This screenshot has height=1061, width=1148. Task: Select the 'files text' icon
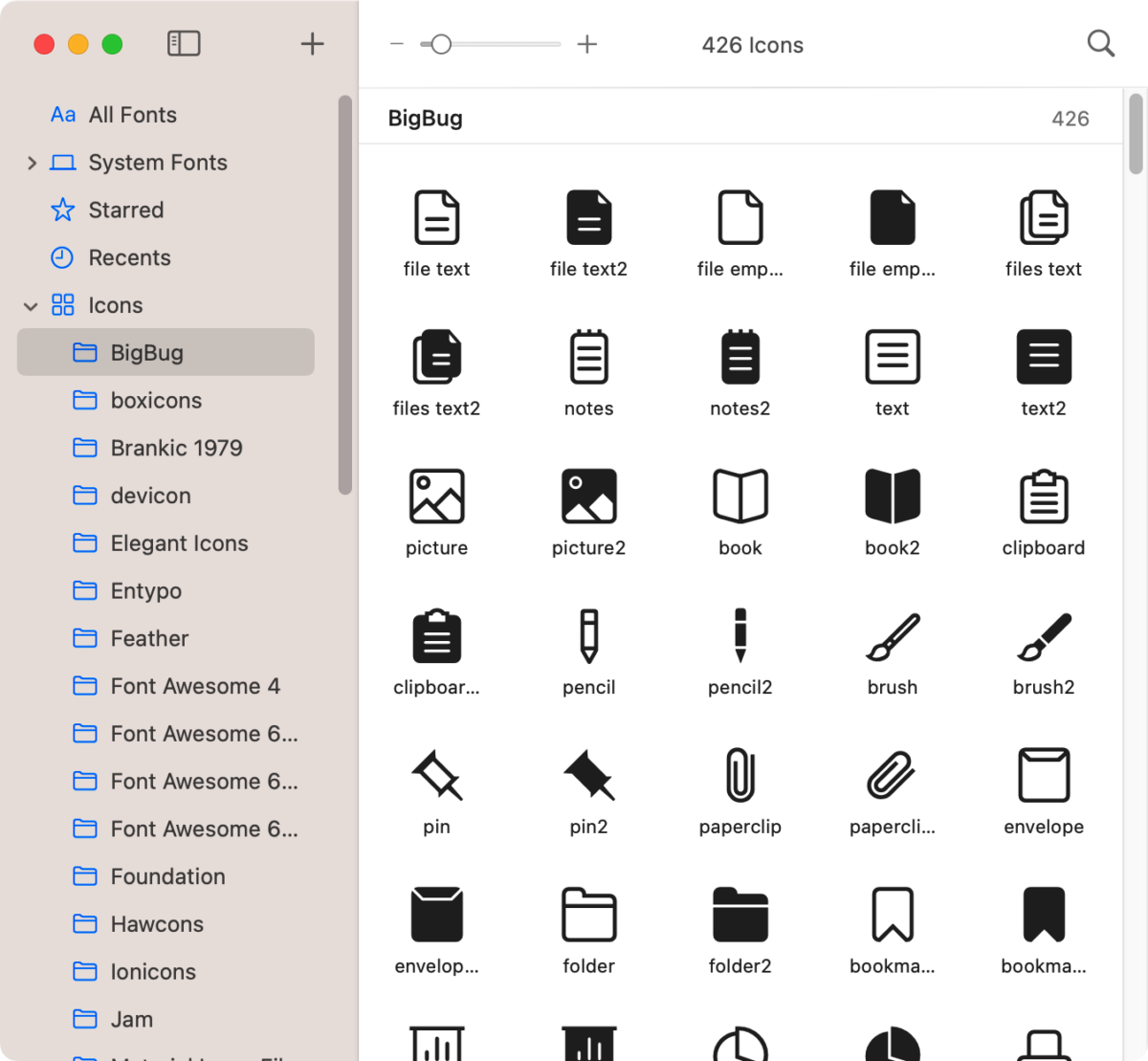click(1044, 217)
